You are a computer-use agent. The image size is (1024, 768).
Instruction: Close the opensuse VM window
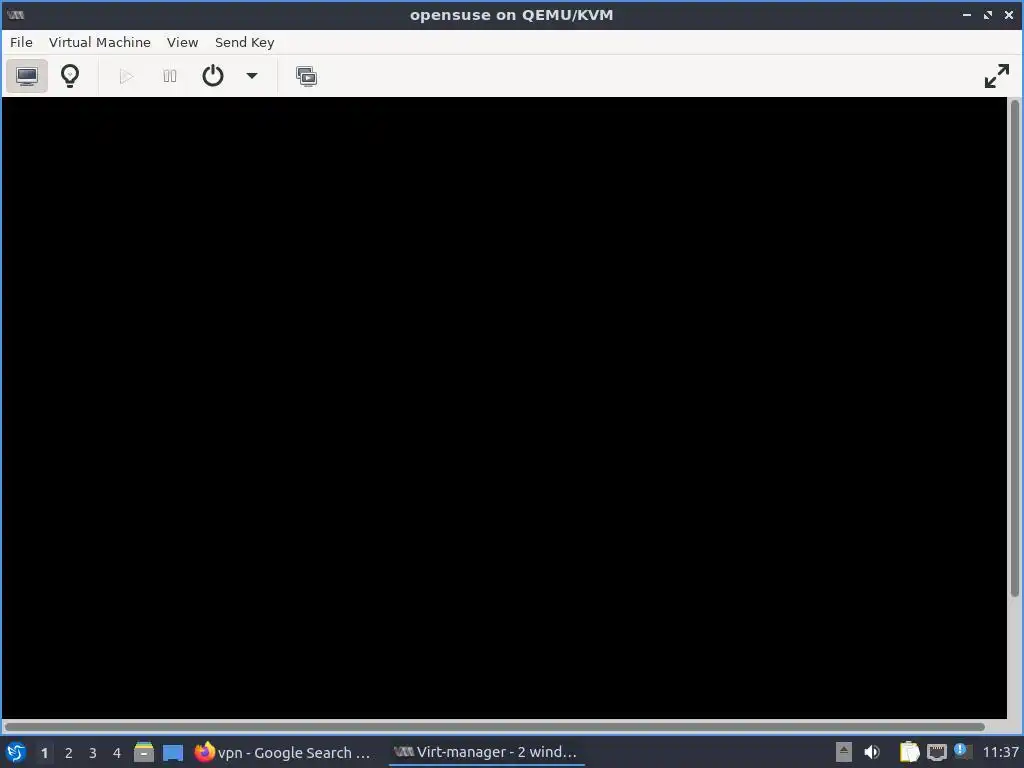coord(1008,14)
